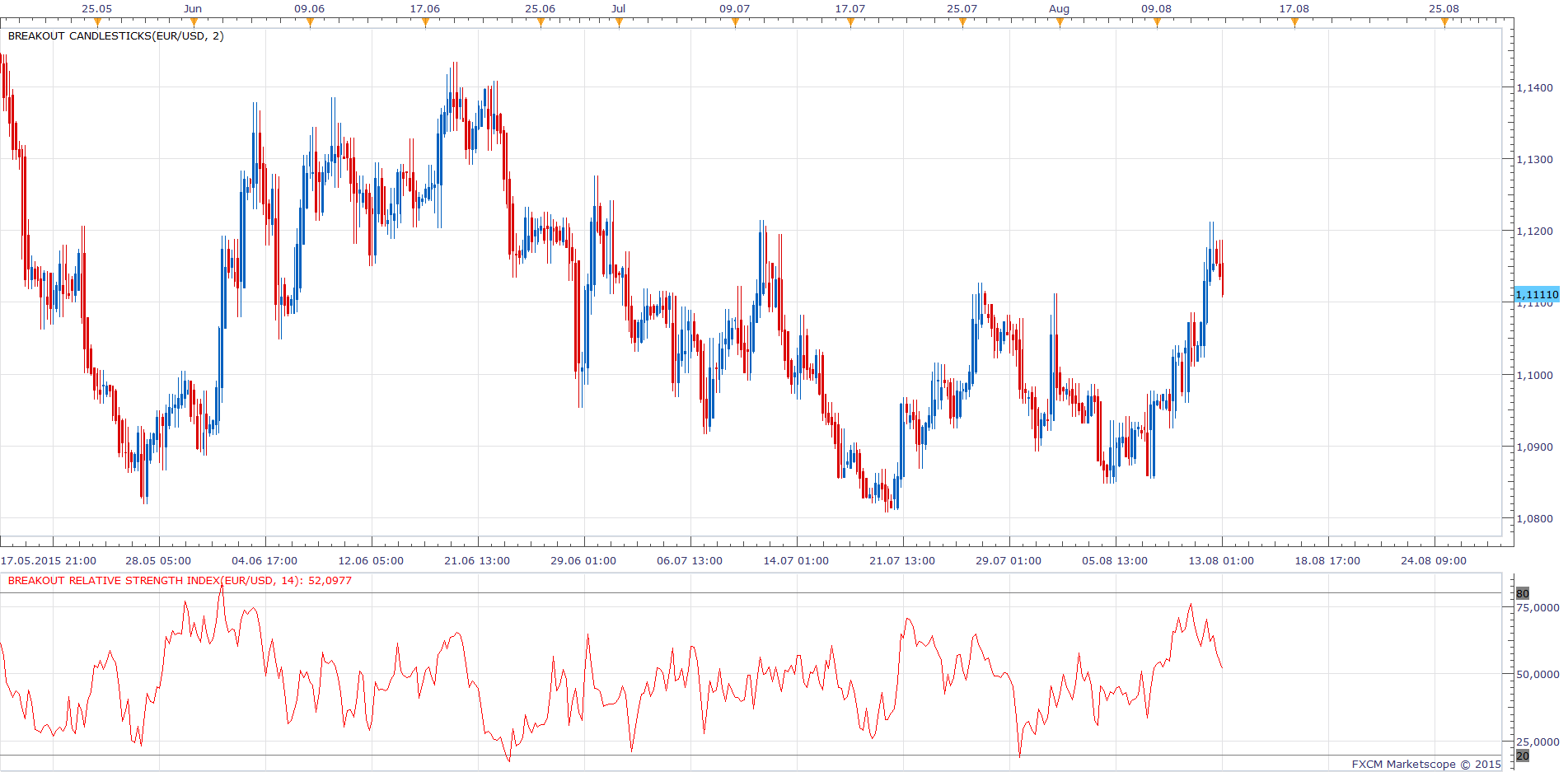This screenshot has width=1568, height=772.
Task: Click the FXCM Marketscope © 2015 text
Action: pos(1426,764)
